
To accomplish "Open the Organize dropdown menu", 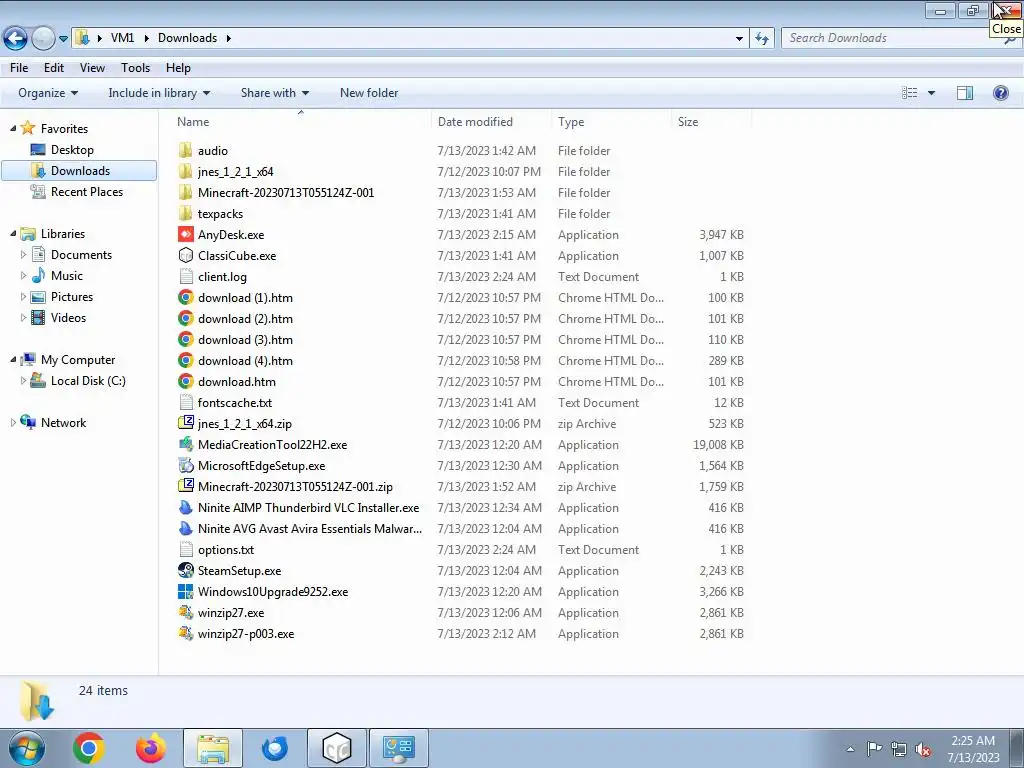I will tap(48, 93).
